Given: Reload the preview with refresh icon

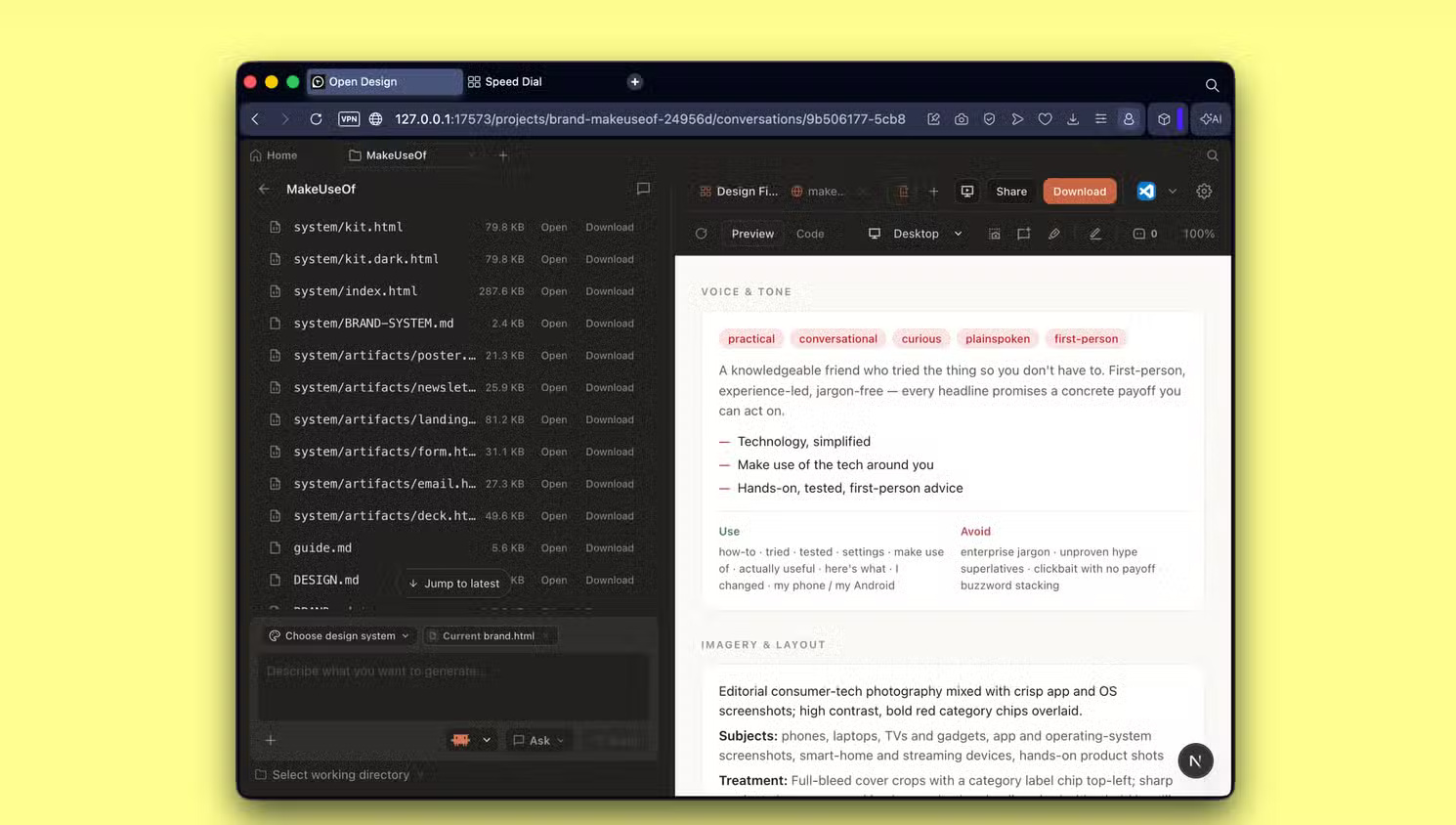Looking at the screenshot, I should [701, 234].
